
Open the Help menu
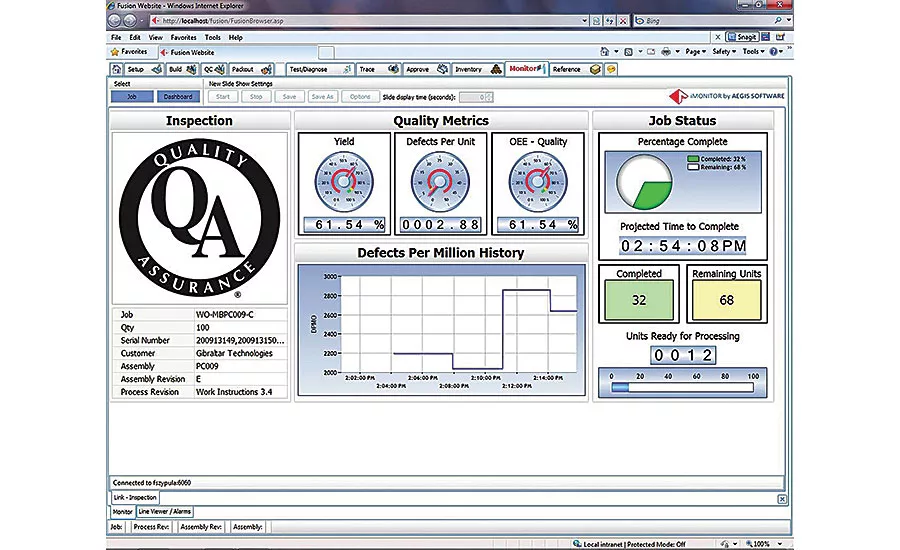tap(236, 37)
